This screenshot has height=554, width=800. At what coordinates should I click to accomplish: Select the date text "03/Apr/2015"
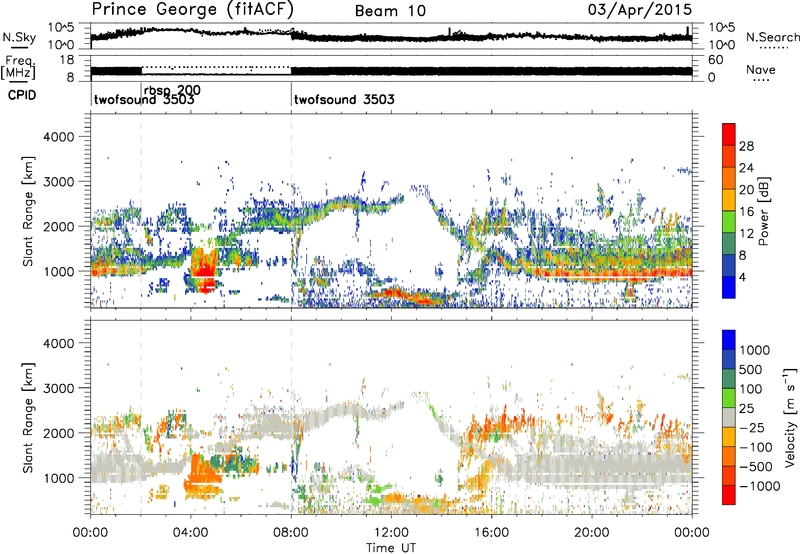tap(640, 10)
